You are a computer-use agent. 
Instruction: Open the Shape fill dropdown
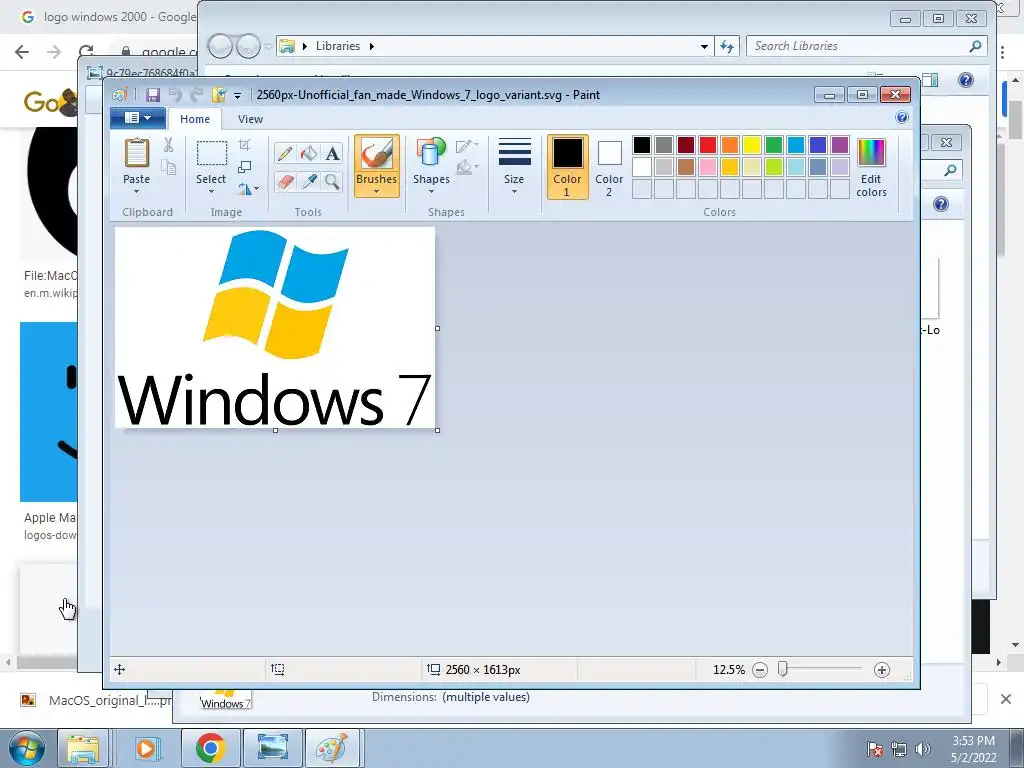point(467,168)
